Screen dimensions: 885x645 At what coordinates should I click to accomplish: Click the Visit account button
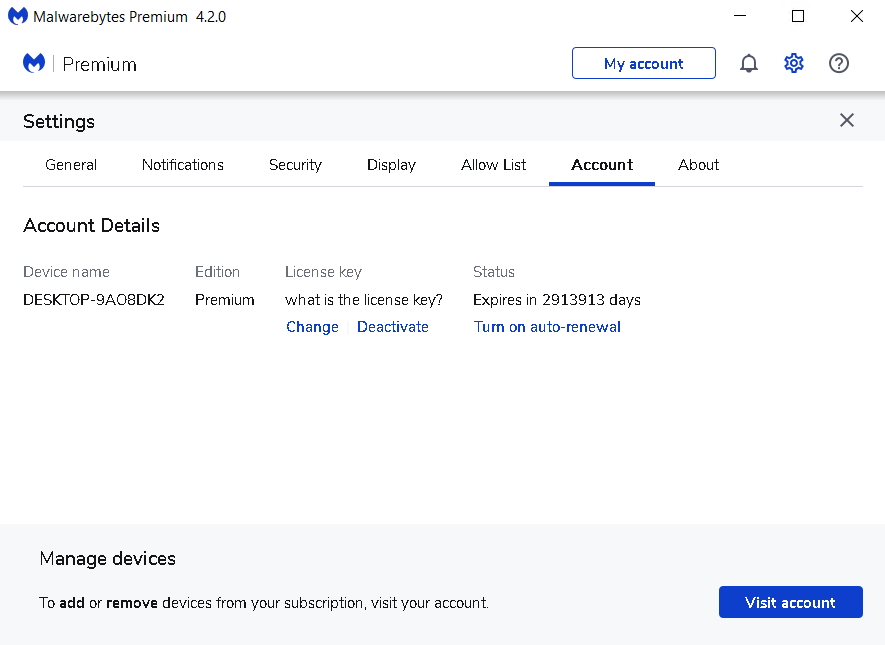coord(790,602)
